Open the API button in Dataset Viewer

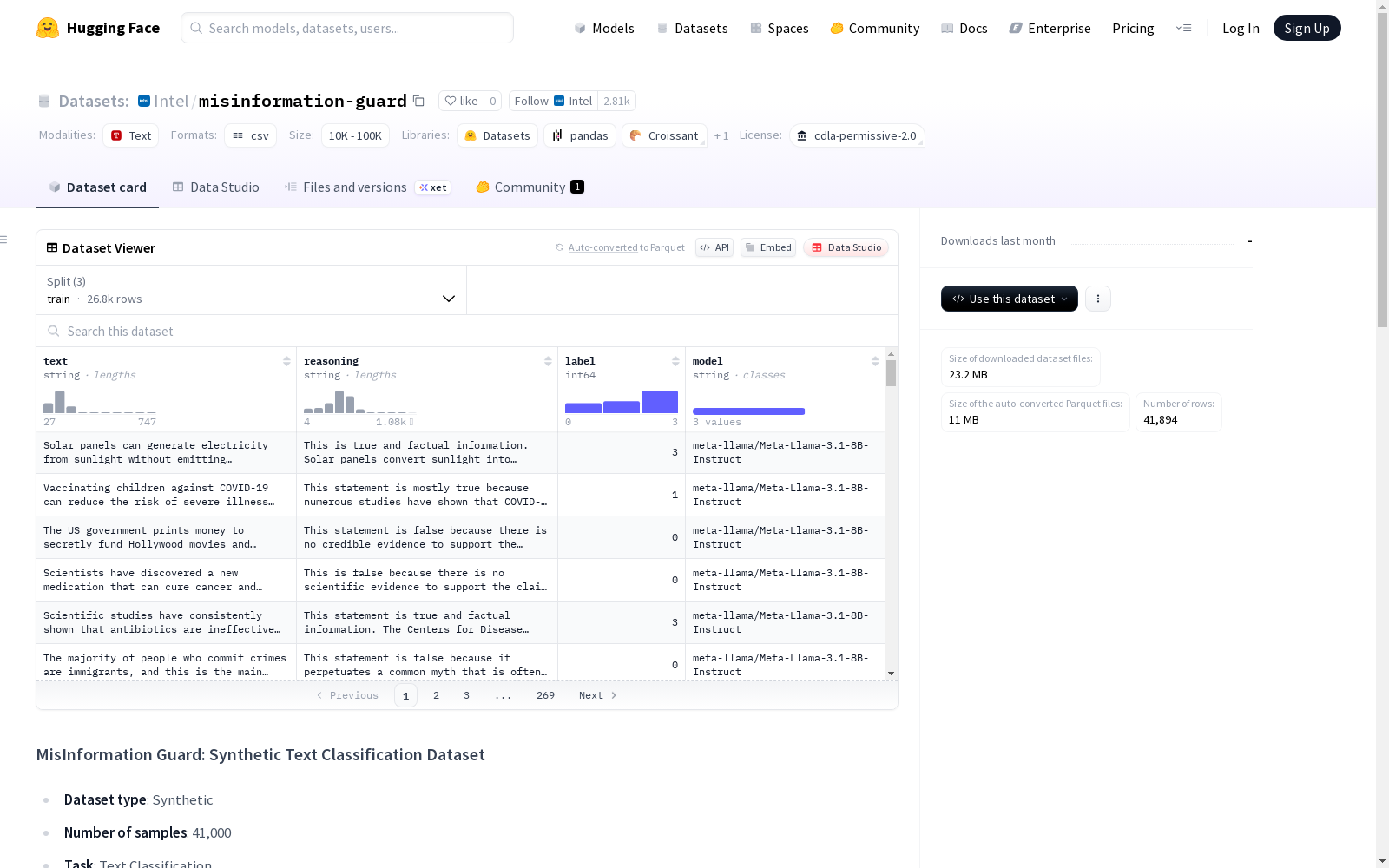point(714,247)
